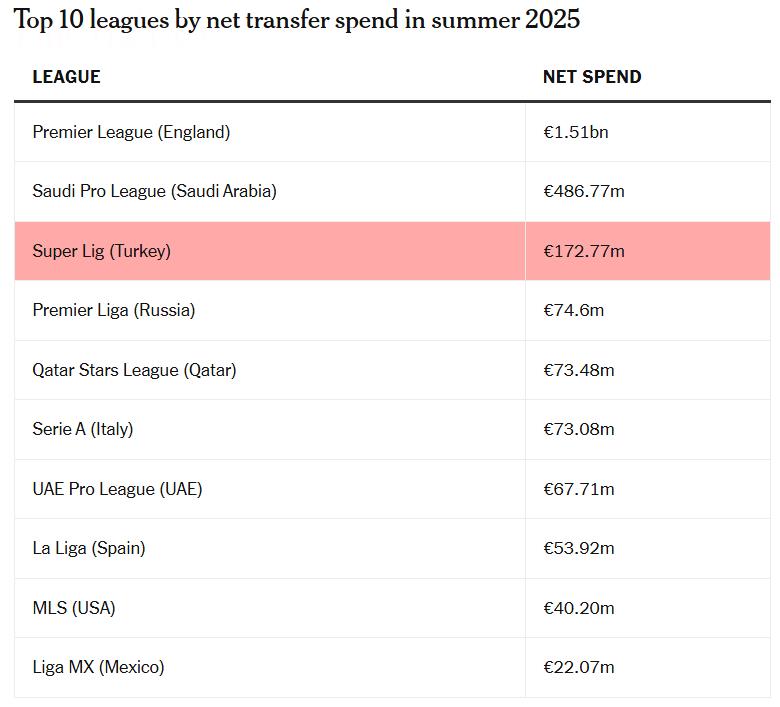780x707 pixels.
Task: Select the €74.6m net spend cell
Action: click(x=573, y=310)
